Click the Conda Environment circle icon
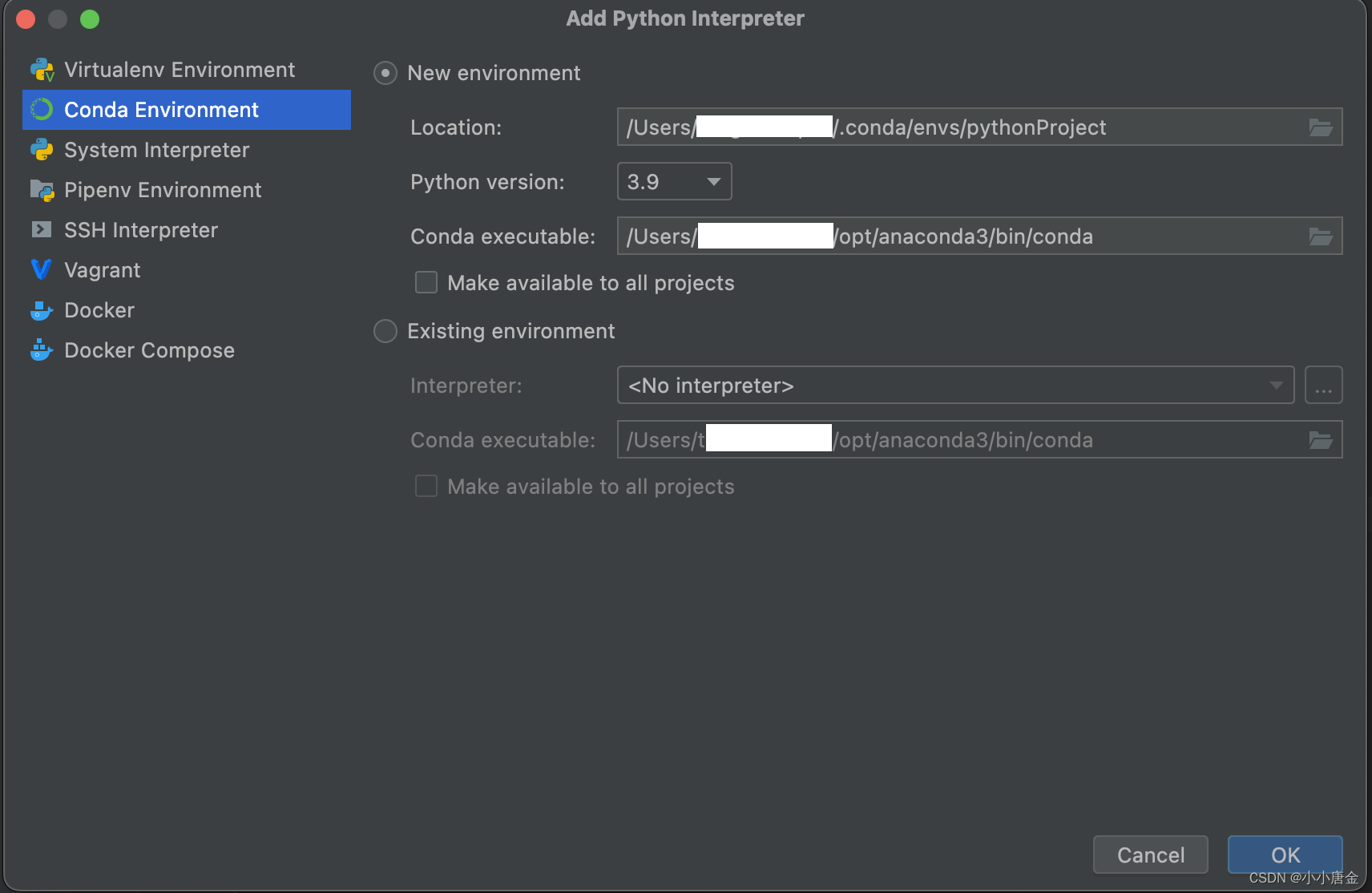The height and width of the screenshot is (893, 1372). pyautogui.click(x=42, y=110)
